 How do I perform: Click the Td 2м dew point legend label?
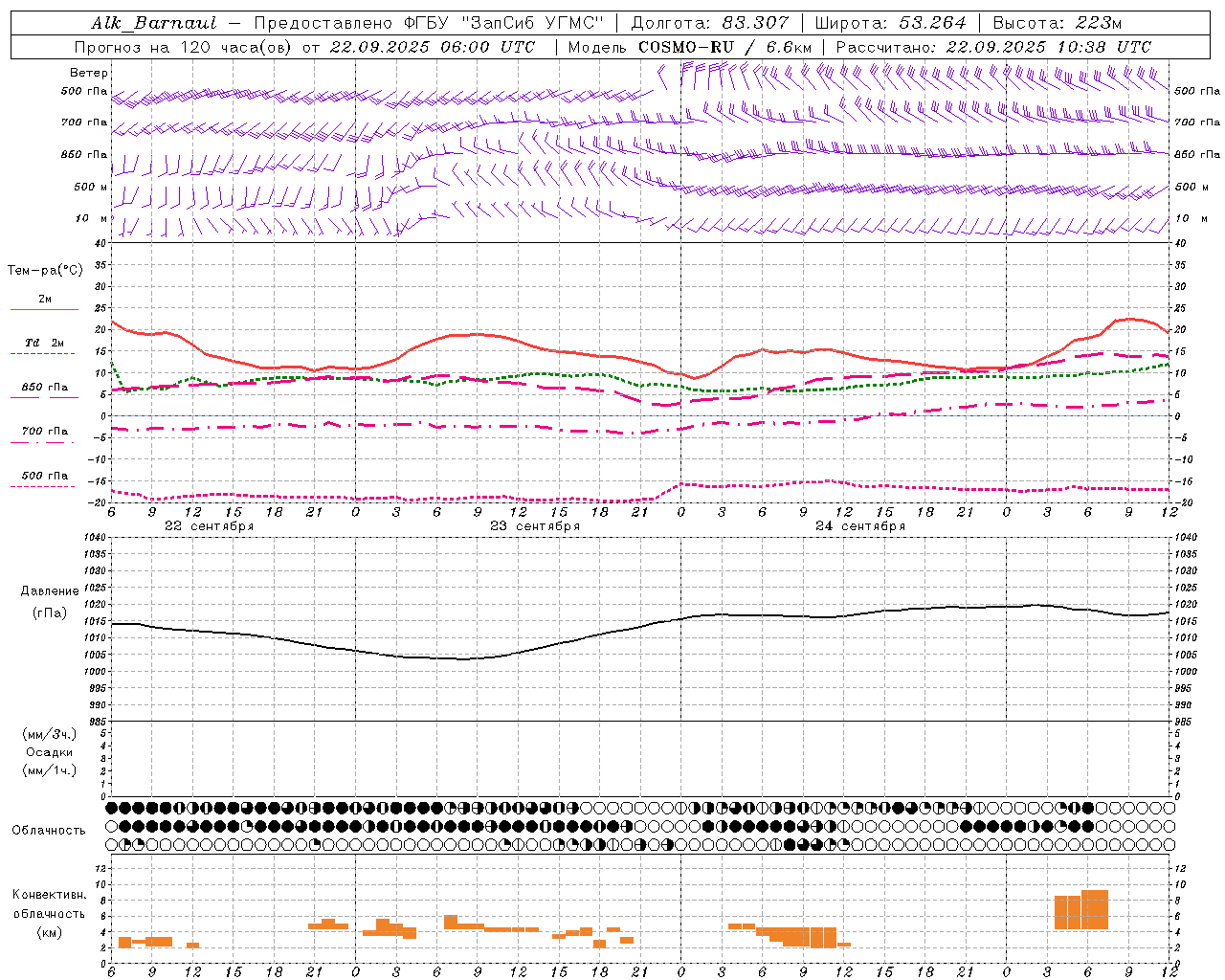(x=45, y=343)
